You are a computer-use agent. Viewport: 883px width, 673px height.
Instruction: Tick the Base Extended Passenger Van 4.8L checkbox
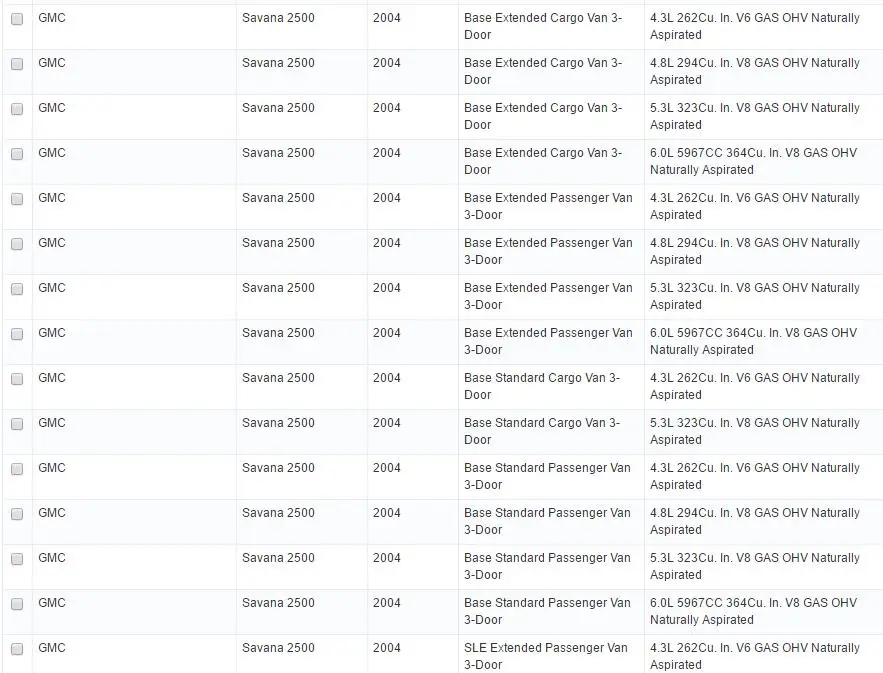[x=17, y=244]
